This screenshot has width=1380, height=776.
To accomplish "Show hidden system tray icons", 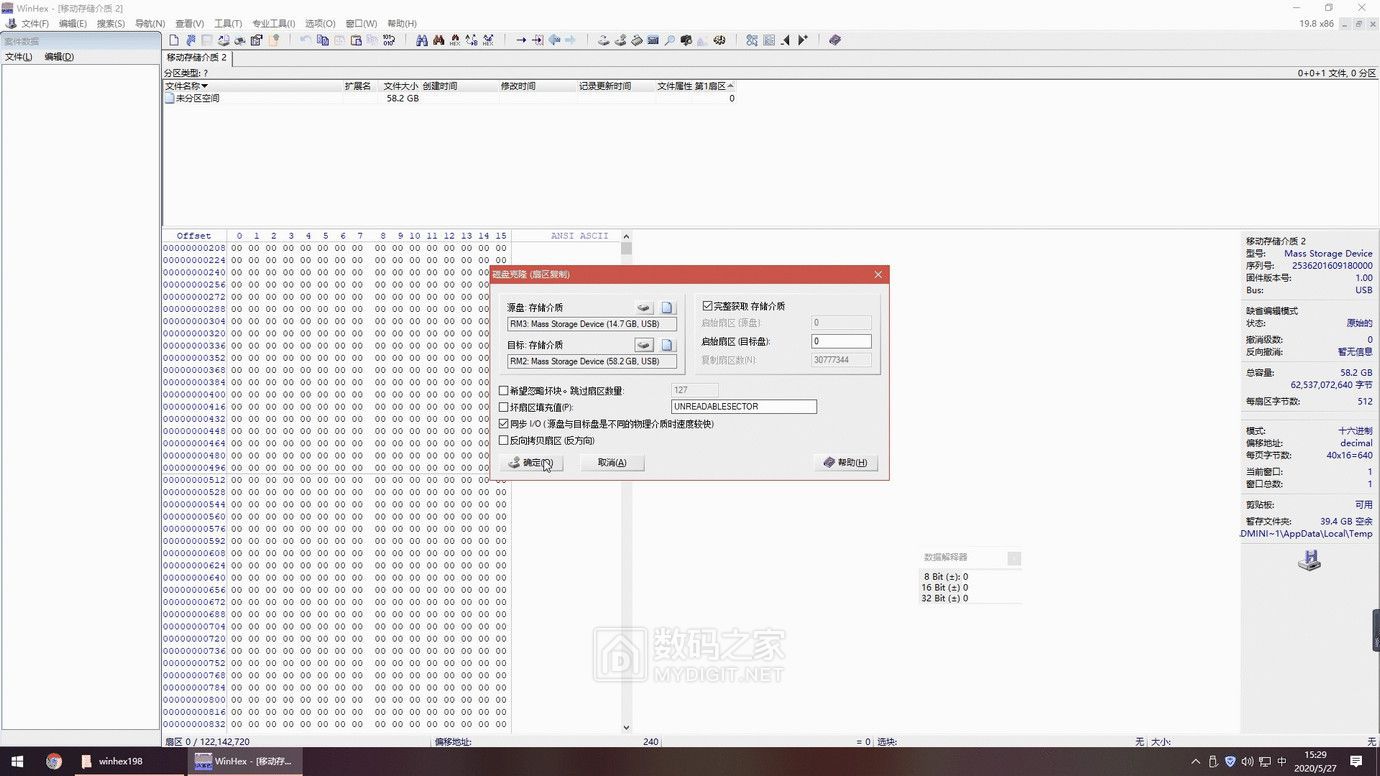I will 1196,762.
